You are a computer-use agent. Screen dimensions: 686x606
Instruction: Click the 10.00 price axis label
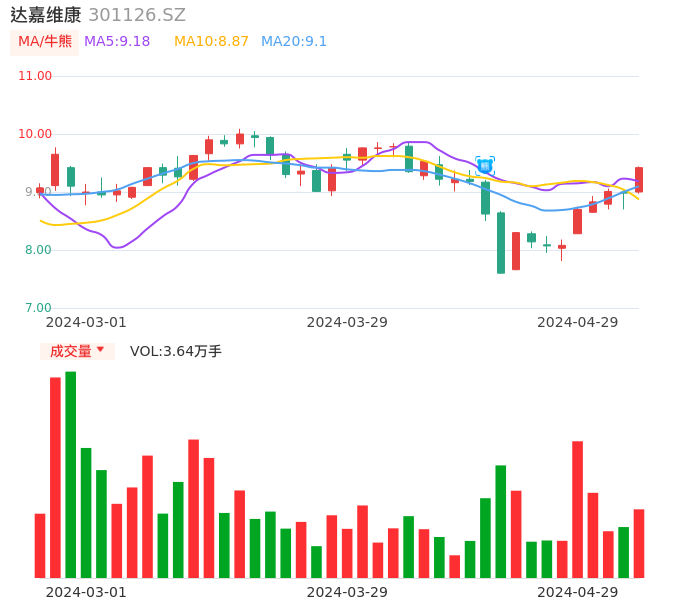(36, 134)
